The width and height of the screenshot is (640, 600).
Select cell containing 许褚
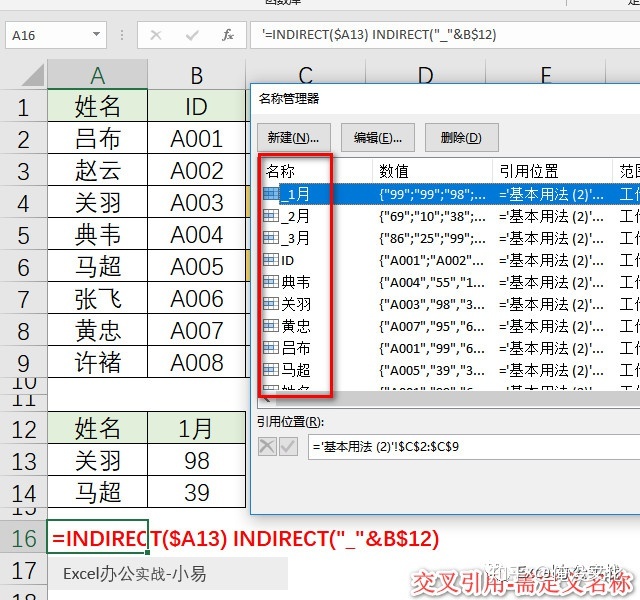tap(98, 362)
